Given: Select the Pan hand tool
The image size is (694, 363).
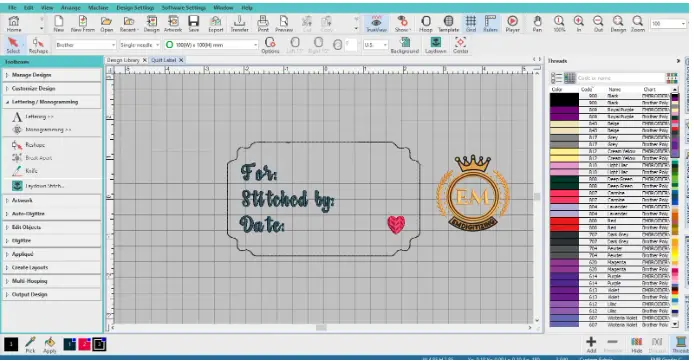Looking at the screenshot, I should tap(537, 23).
